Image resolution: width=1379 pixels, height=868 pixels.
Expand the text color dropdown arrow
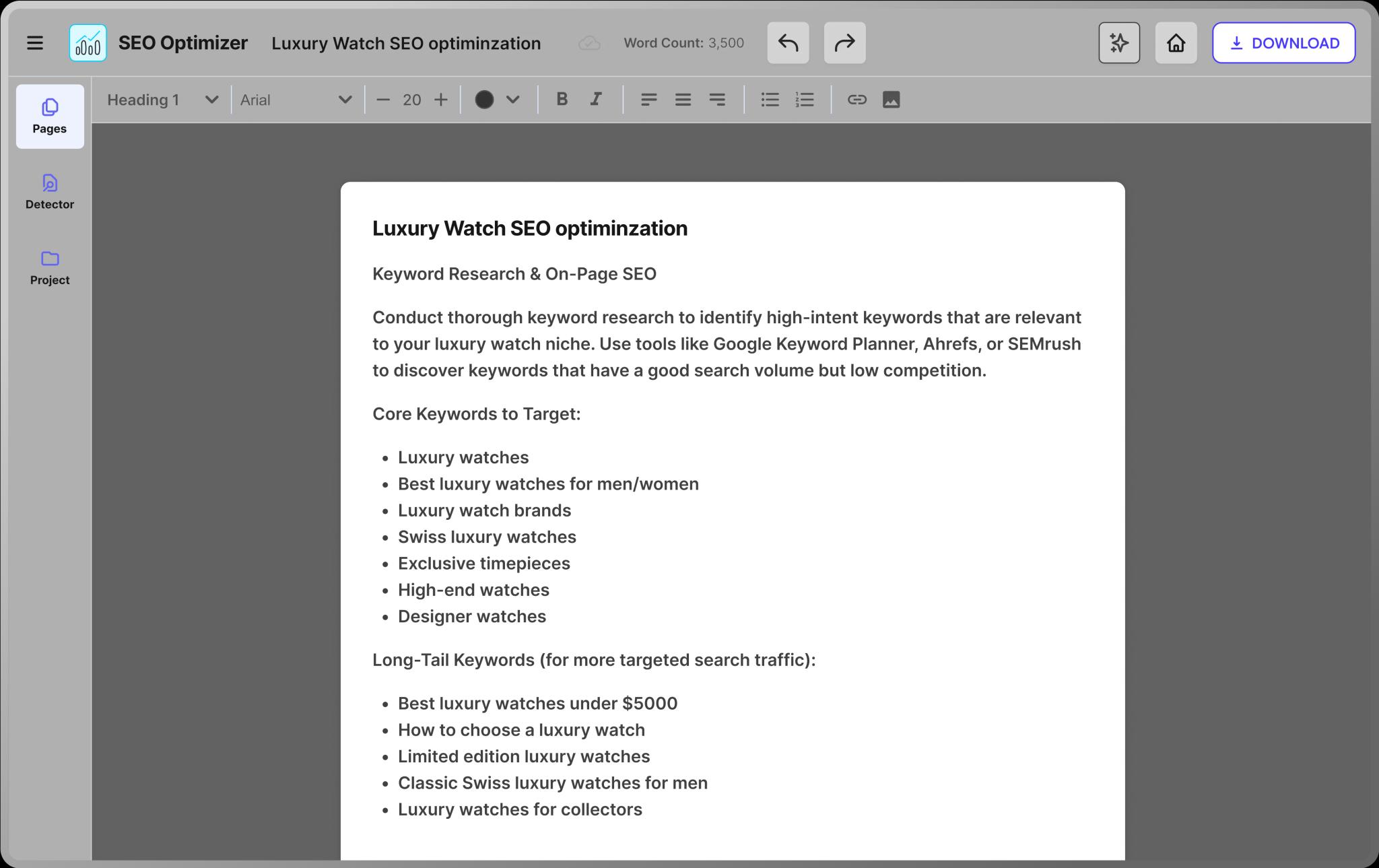click(513, 100)
